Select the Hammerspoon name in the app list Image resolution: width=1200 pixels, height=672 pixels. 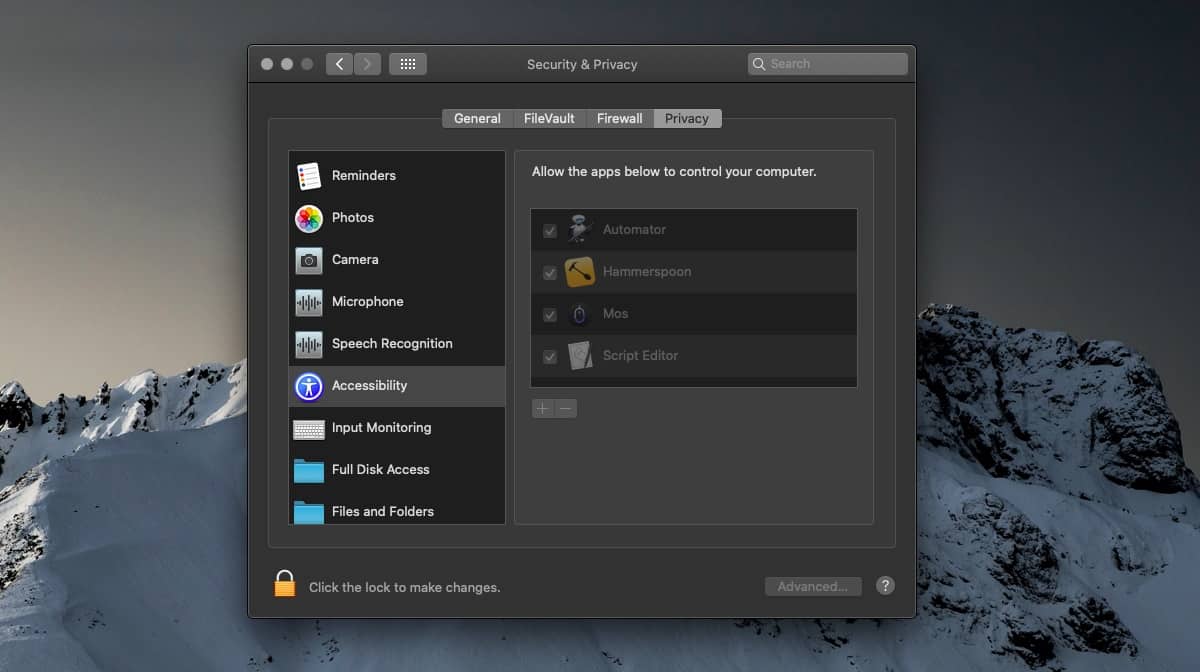pos(647,271)
